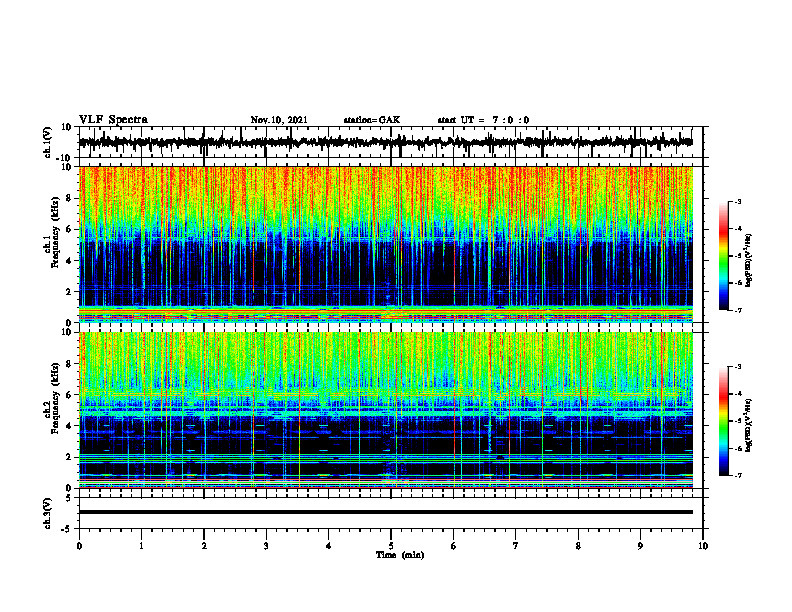This screenshot has width=792, height=612.
Task: Click the time-axis tick label "9"
Action: pos(640,546)
